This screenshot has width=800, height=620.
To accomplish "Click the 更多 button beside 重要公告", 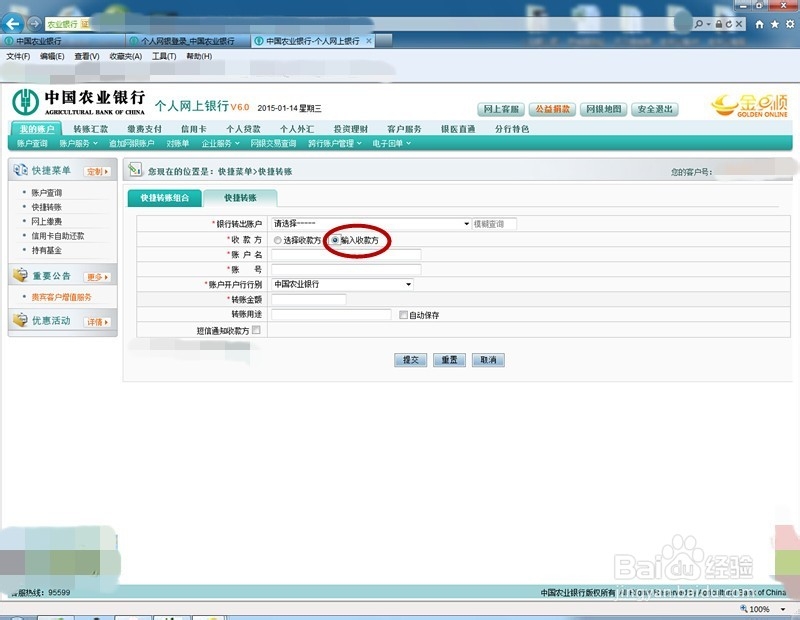I will tap(97, 277).
